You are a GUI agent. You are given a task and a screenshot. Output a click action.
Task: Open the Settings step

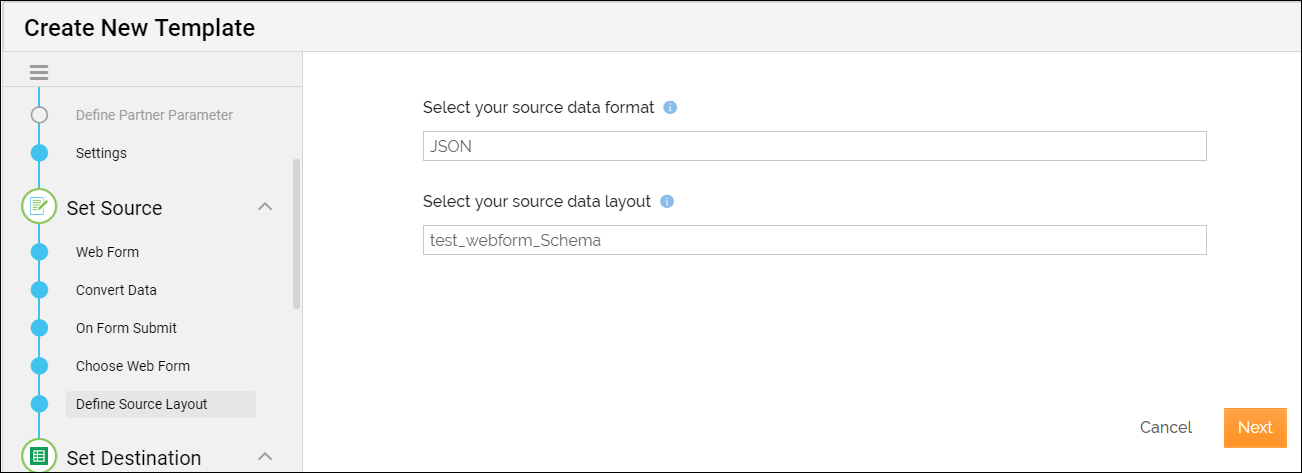101,153
